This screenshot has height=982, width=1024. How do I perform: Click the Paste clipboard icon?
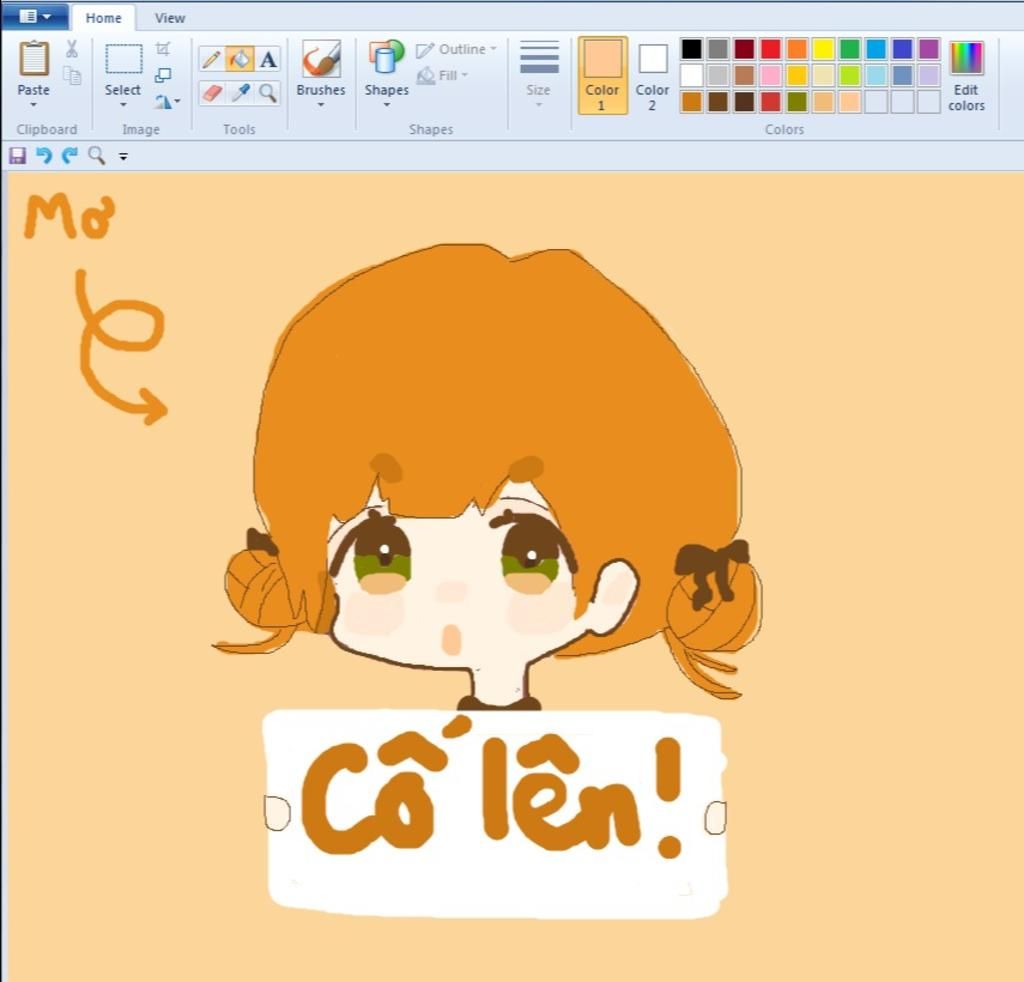pos(33,58)
